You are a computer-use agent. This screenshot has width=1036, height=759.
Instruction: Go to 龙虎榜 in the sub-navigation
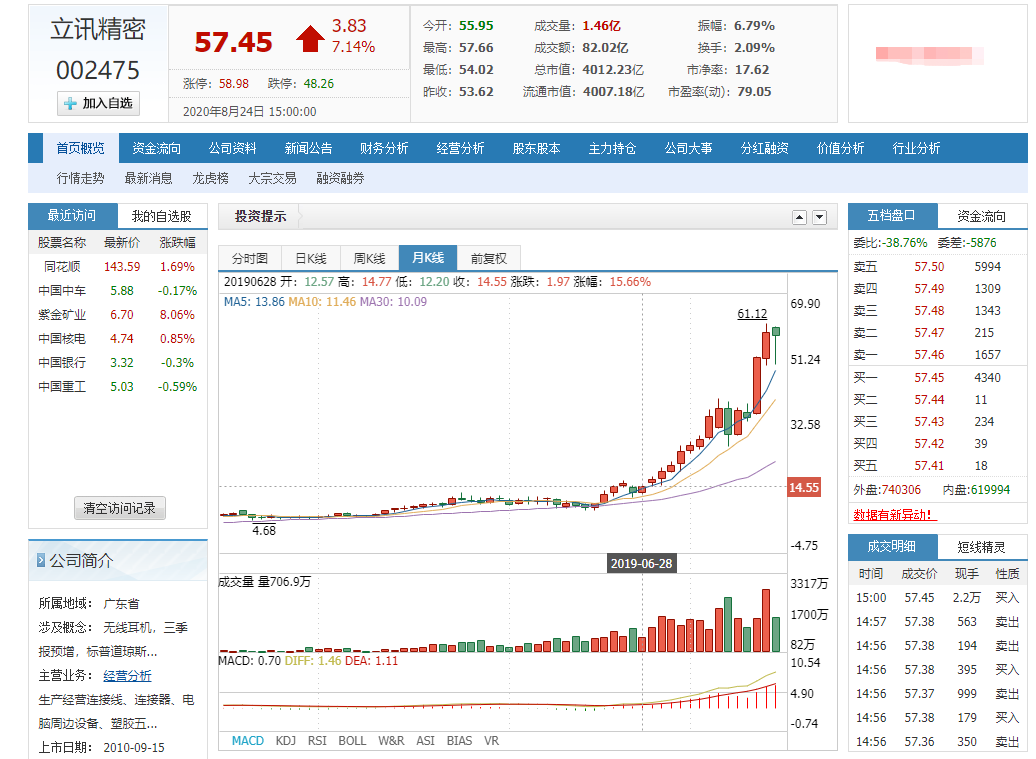click(210, 178)
